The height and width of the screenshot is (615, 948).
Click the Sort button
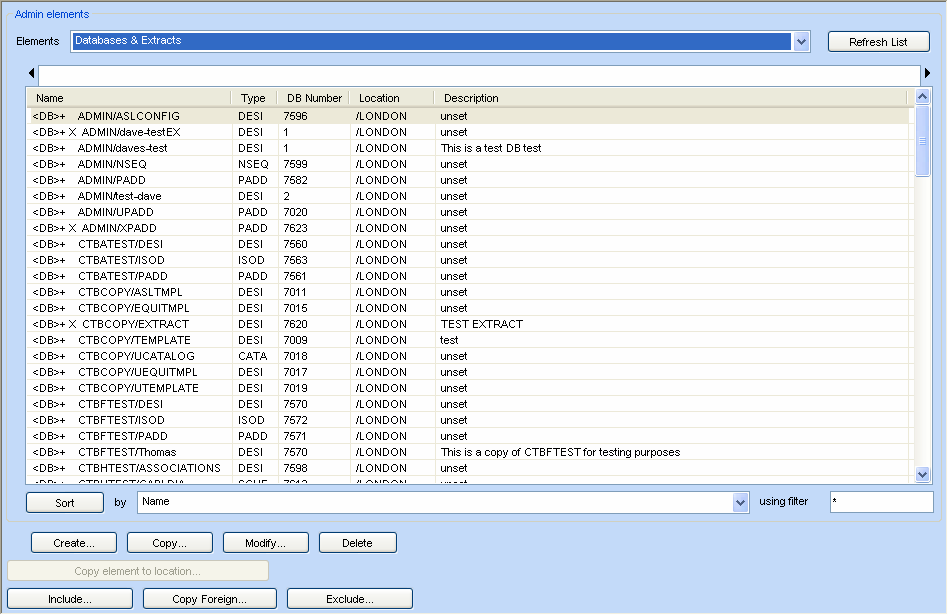click(65, 503)
